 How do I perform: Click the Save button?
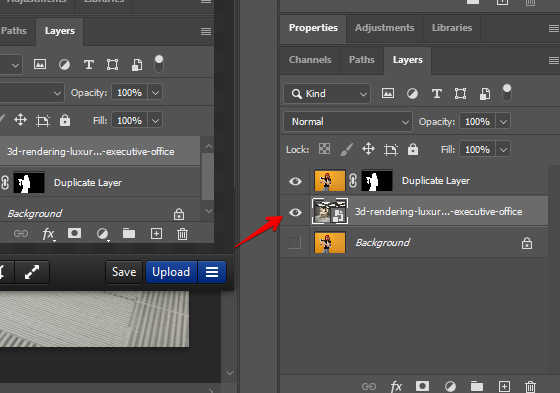(x=124, y=272)
